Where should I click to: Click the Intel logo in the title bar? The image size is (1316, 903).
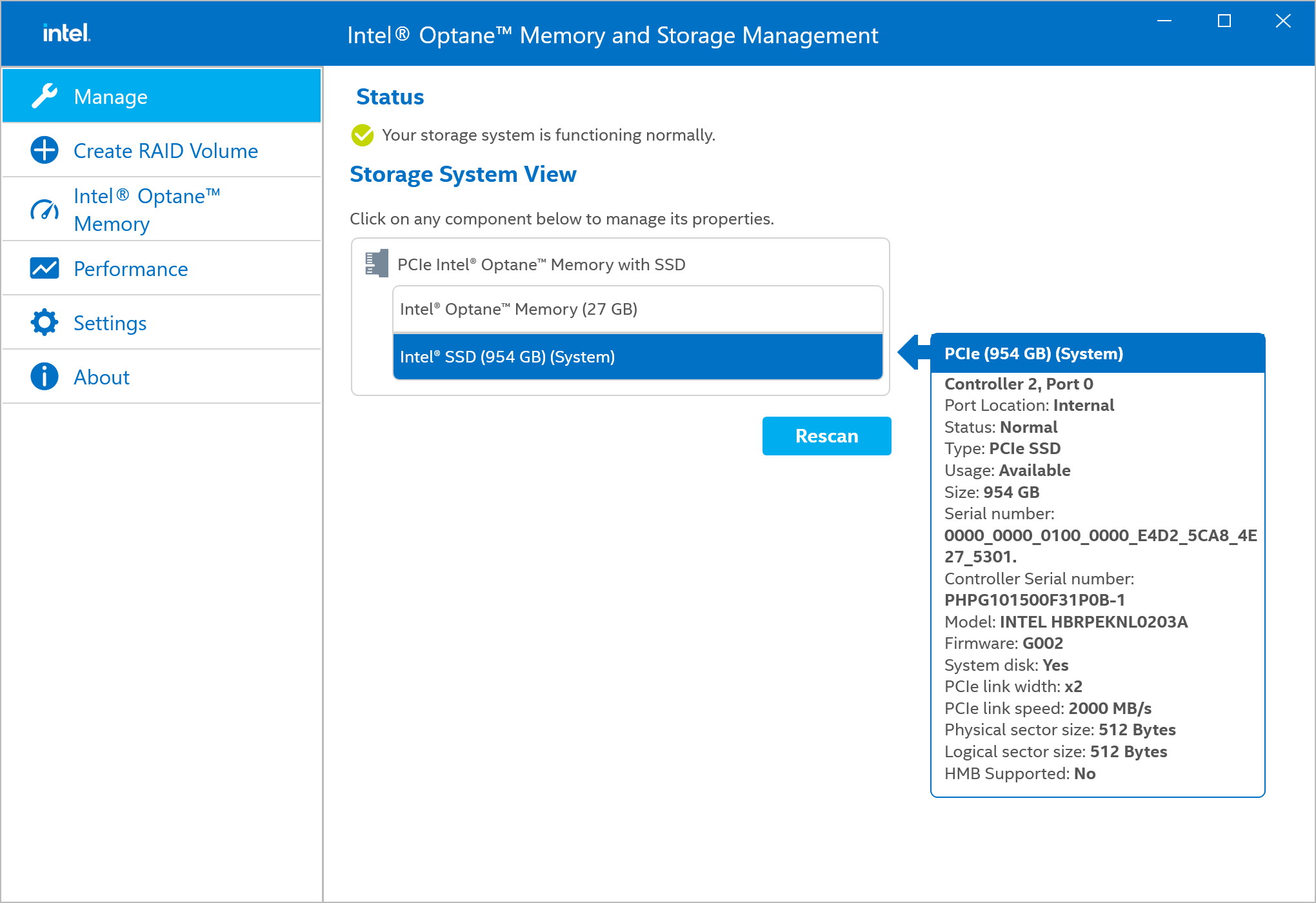point(66,33)
